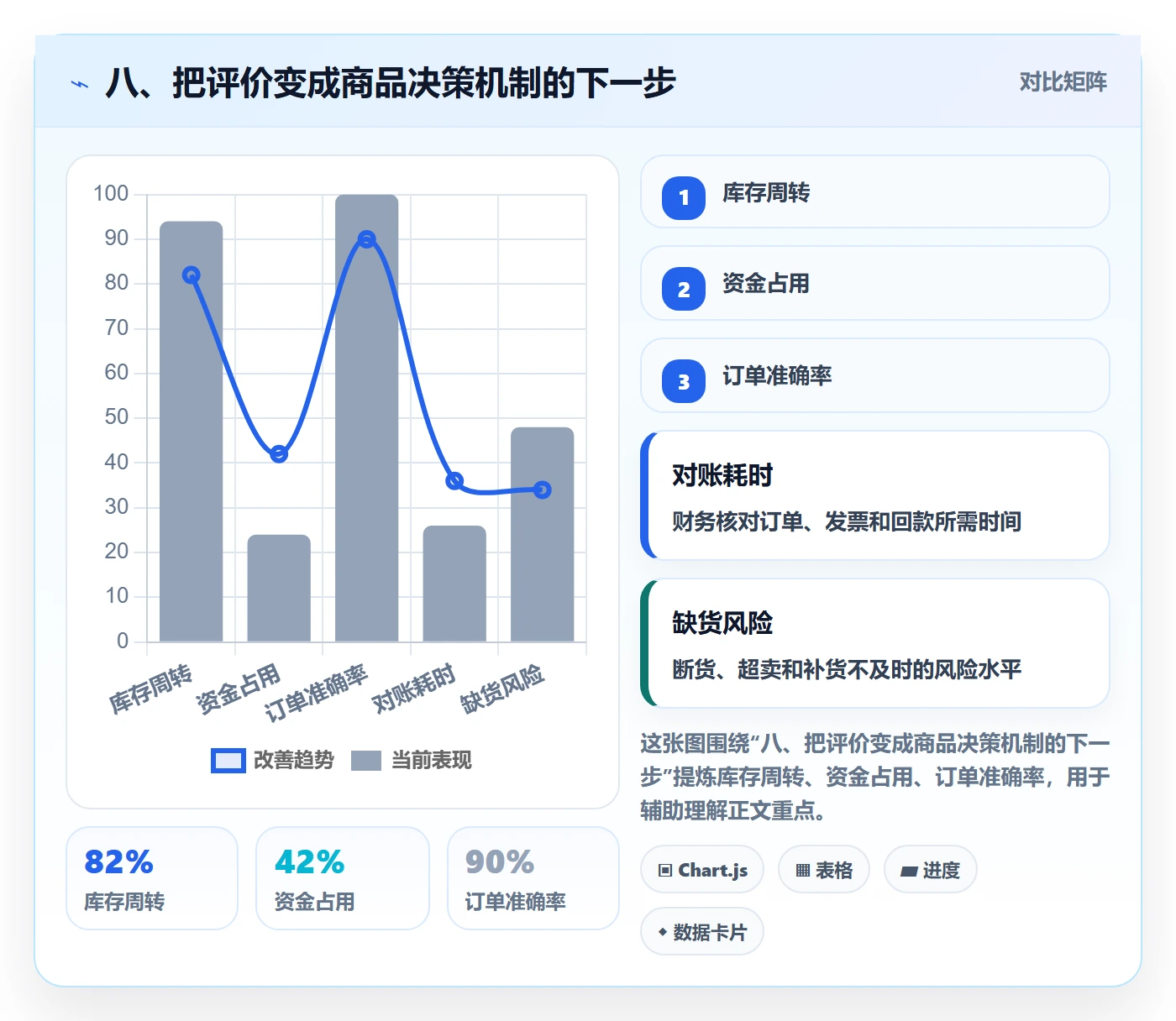Click the trend line point above 库存周转
The image size is (1176, 1021).
click(x=192, y=275)
